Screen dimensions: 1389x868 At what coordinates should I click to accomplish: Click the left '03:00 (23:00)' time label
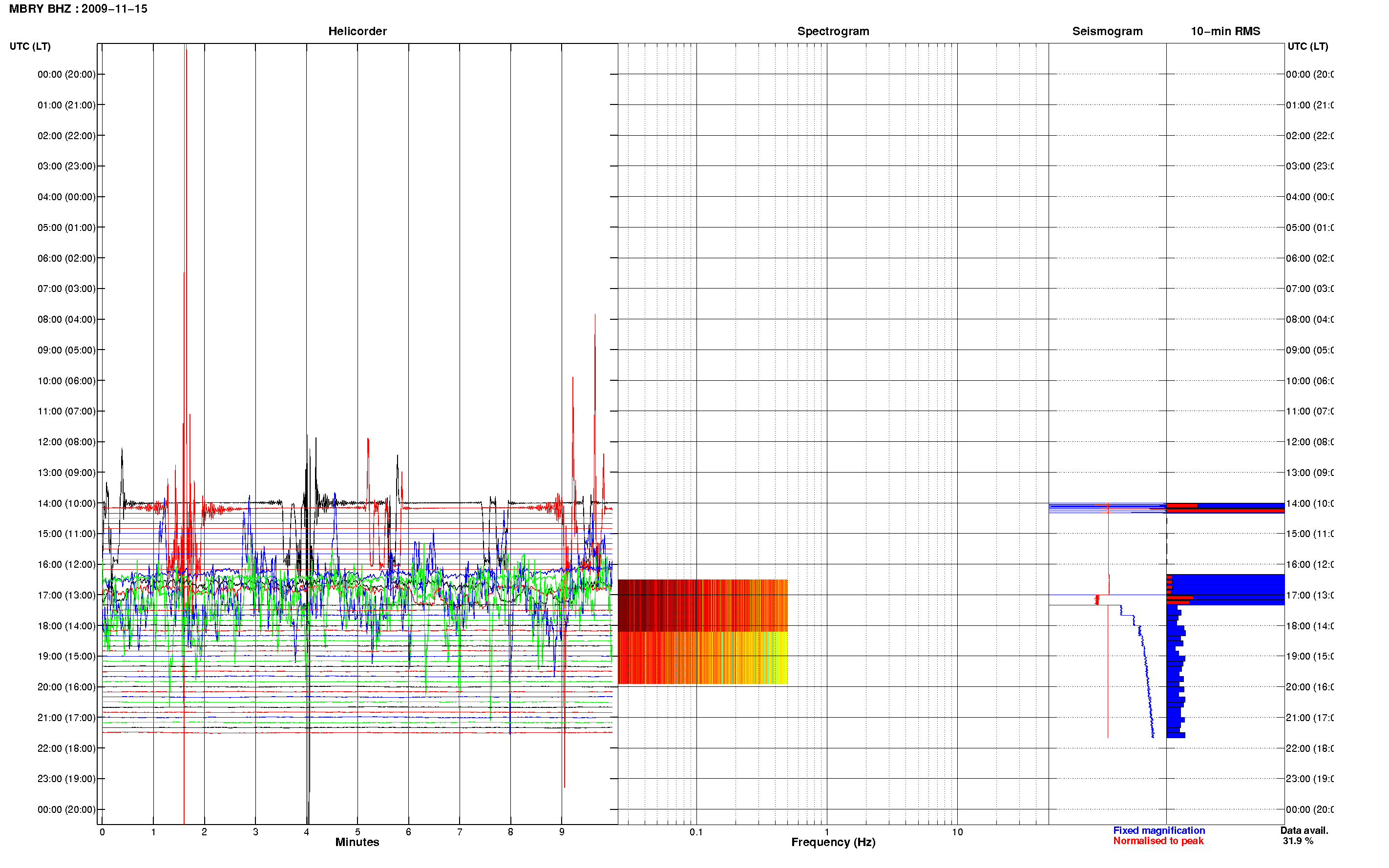pyautogui.click(x=66, y=166)
